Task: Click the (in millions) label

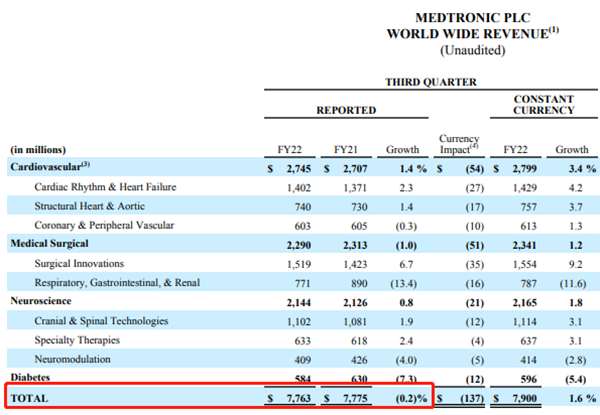Action: pyautogui.click(x=38, y=150)
